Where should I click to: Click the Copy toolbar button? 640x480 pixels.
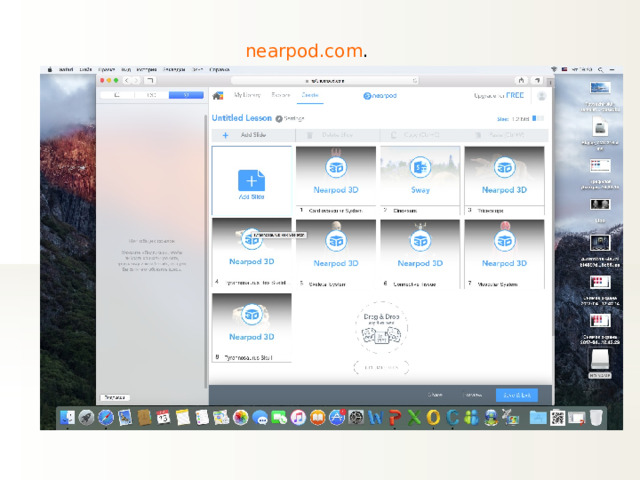tap(421, 135)
